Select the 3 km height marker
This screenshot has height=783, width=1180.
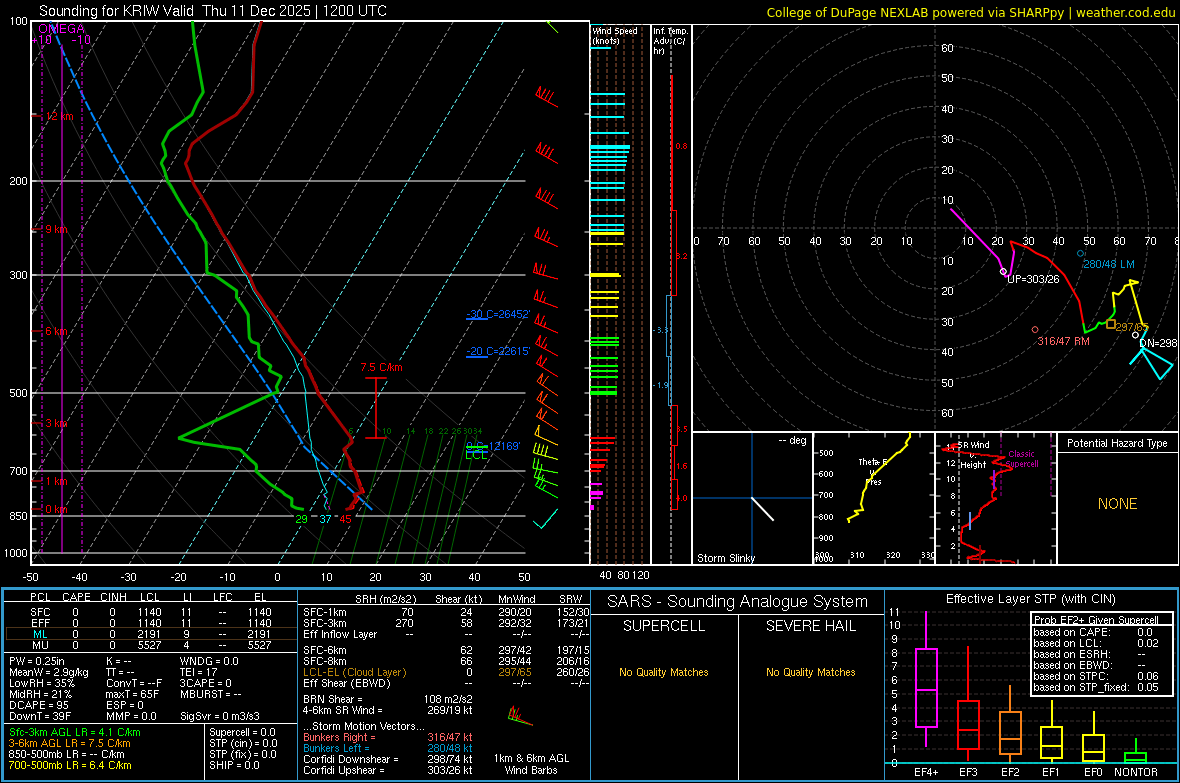tap(56, 423)
